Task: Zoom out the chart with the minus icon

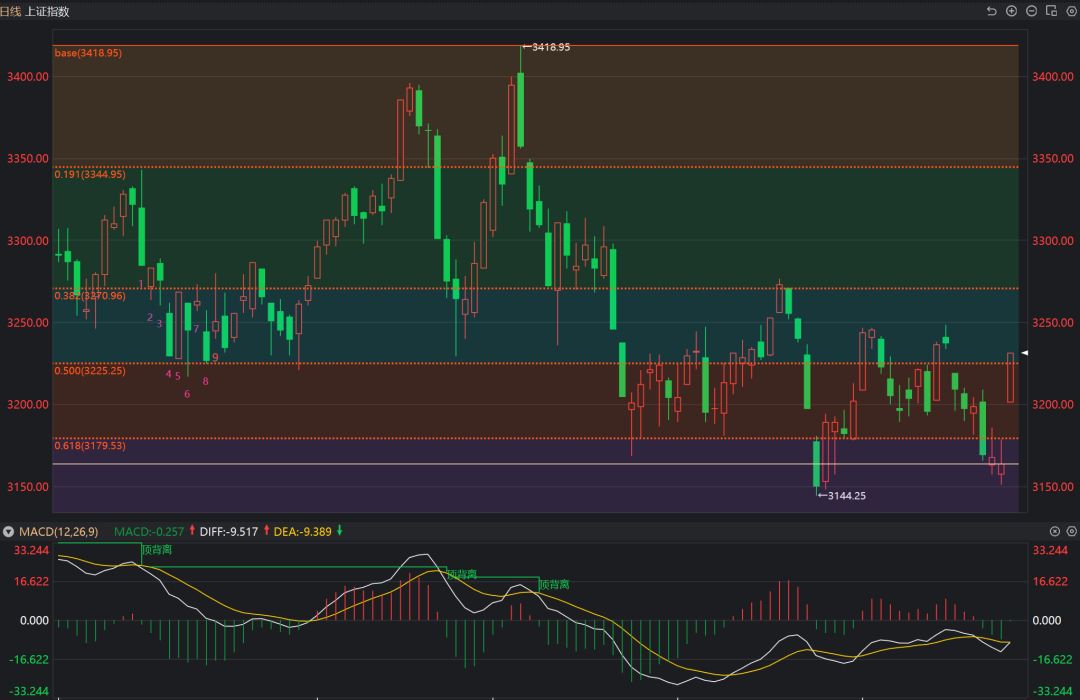Action: [1032, 11]
